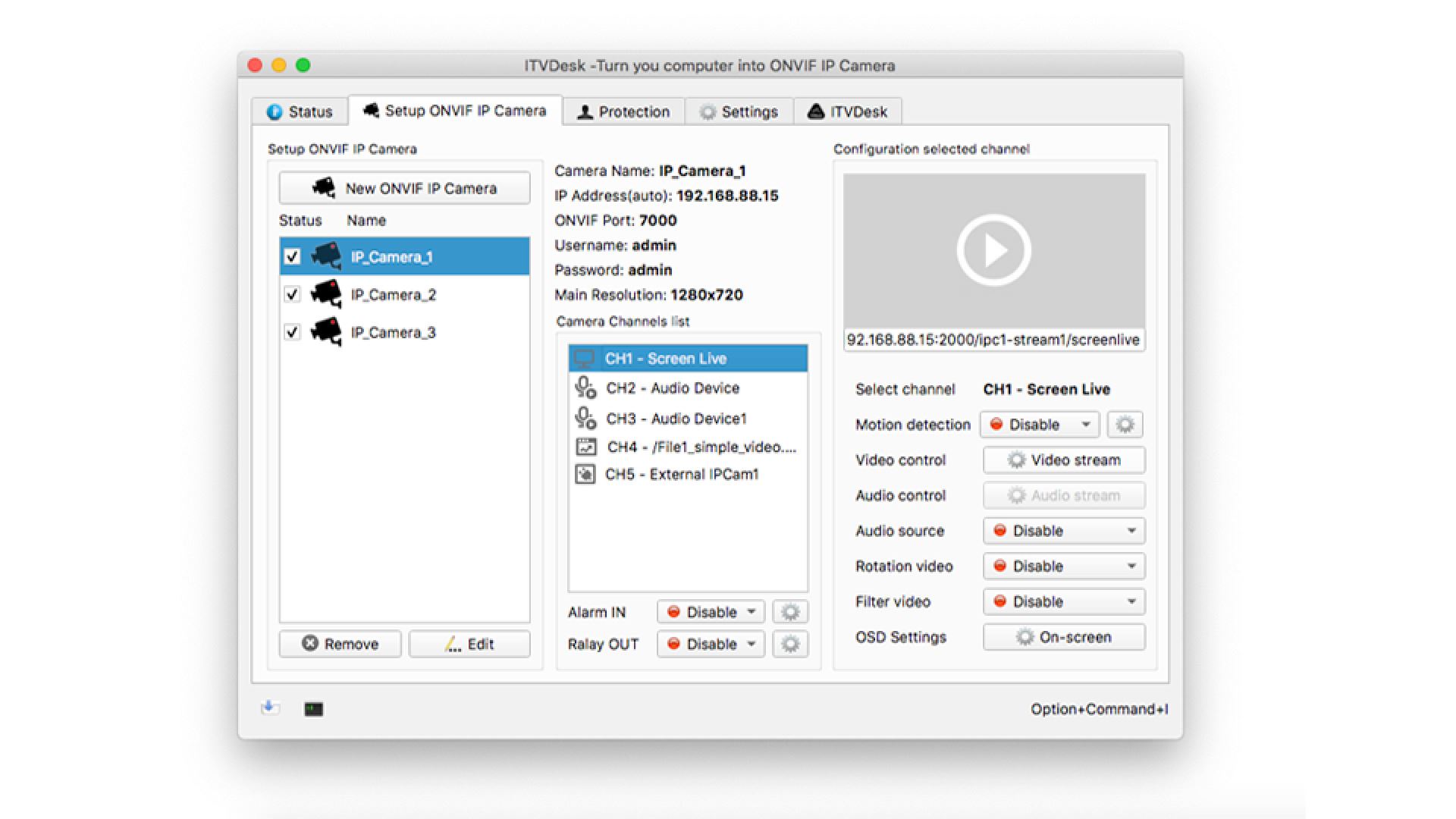Screen dimensions: 1456x819
Task: Open Video stream control settings
Action: tap(1064, 460)
